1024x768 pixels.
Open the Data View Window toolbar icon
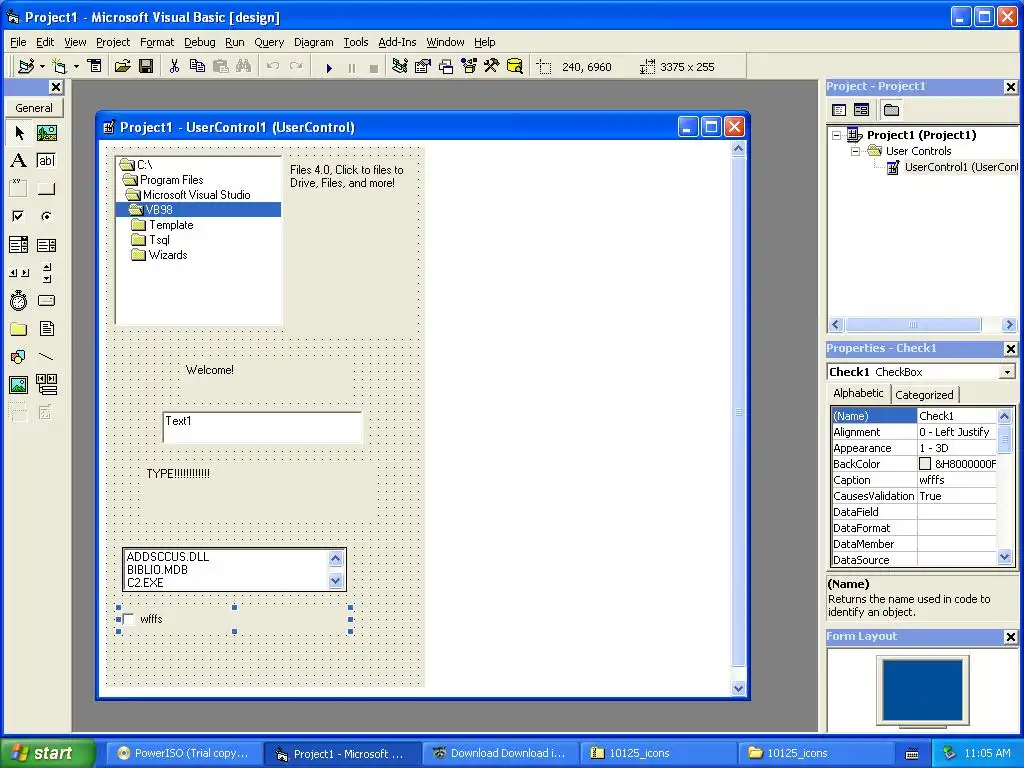point(515,66)
